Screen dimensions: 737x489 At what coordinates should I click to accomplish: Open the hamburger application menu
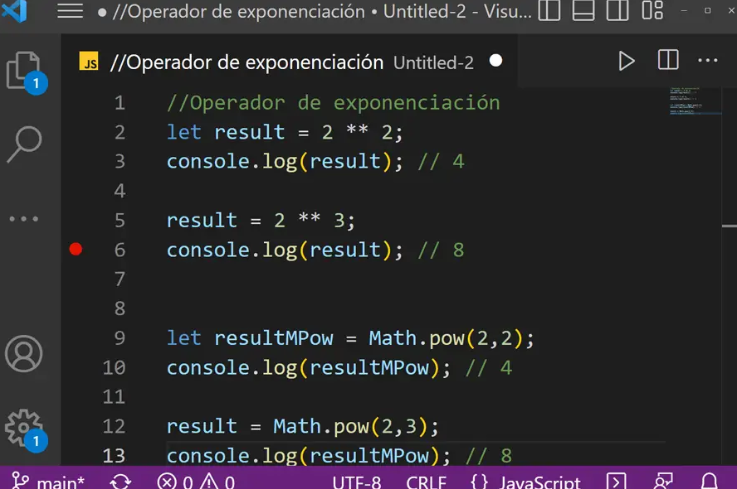tap(70, 10)
